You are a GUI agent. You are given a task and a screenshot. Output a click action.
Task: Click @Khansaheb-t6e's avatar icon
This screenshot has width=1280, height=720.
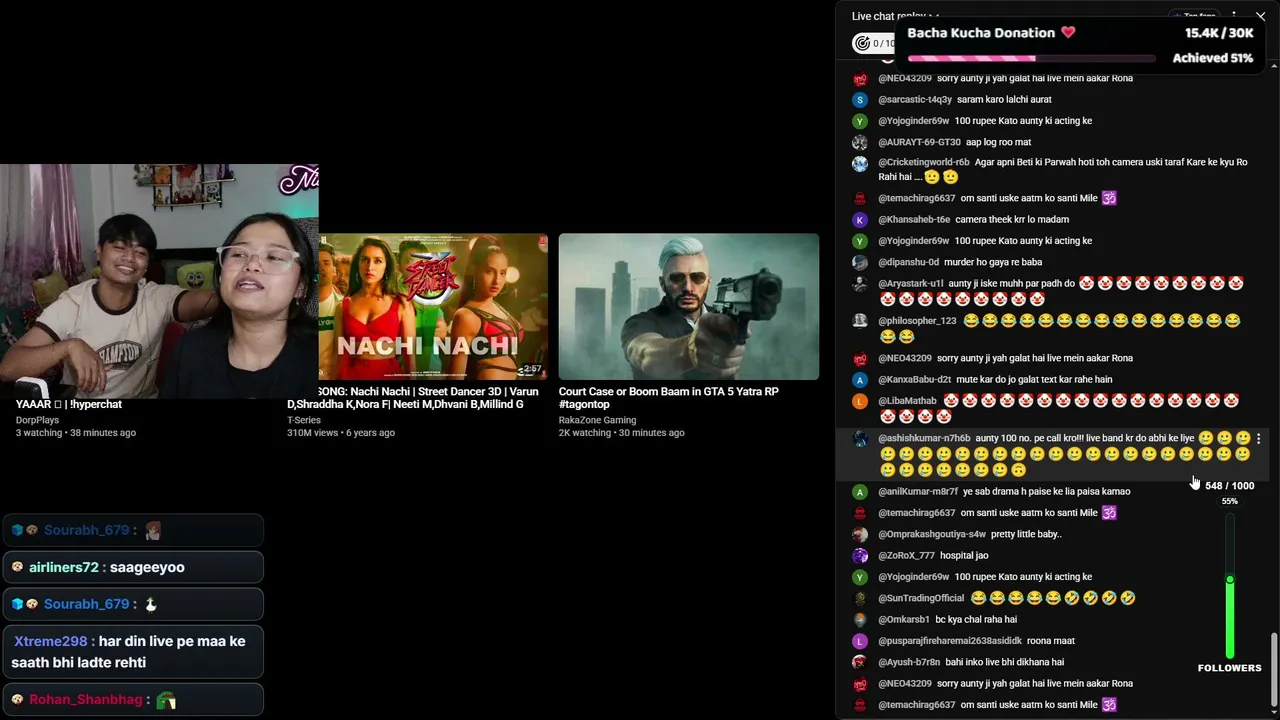point(859,220)
